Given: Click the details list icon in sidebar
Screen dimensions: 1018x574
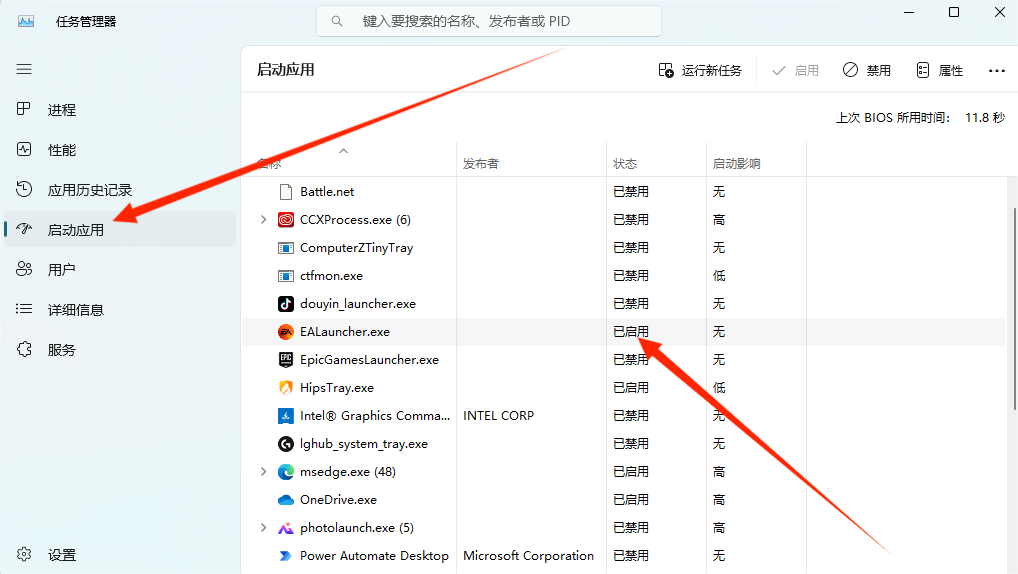Looking at the screenshot, I should tap(24, 309).
